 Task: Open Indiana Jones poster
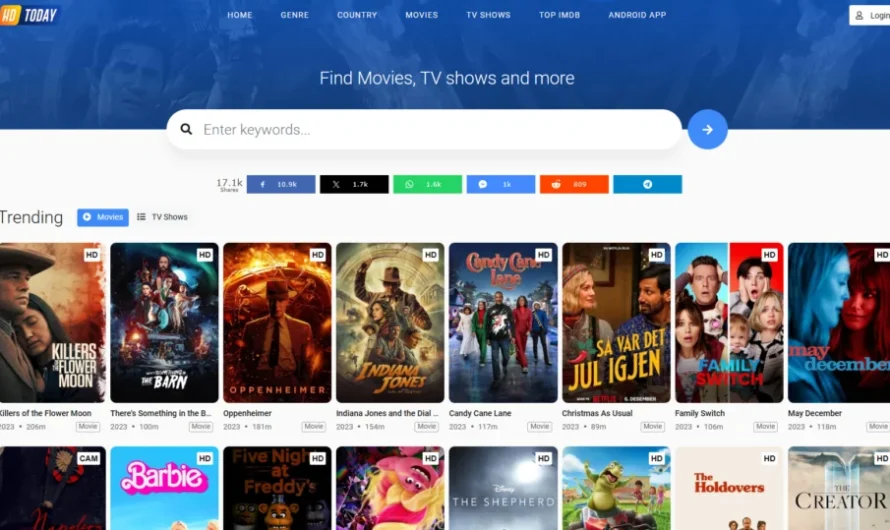pos(390,323)
